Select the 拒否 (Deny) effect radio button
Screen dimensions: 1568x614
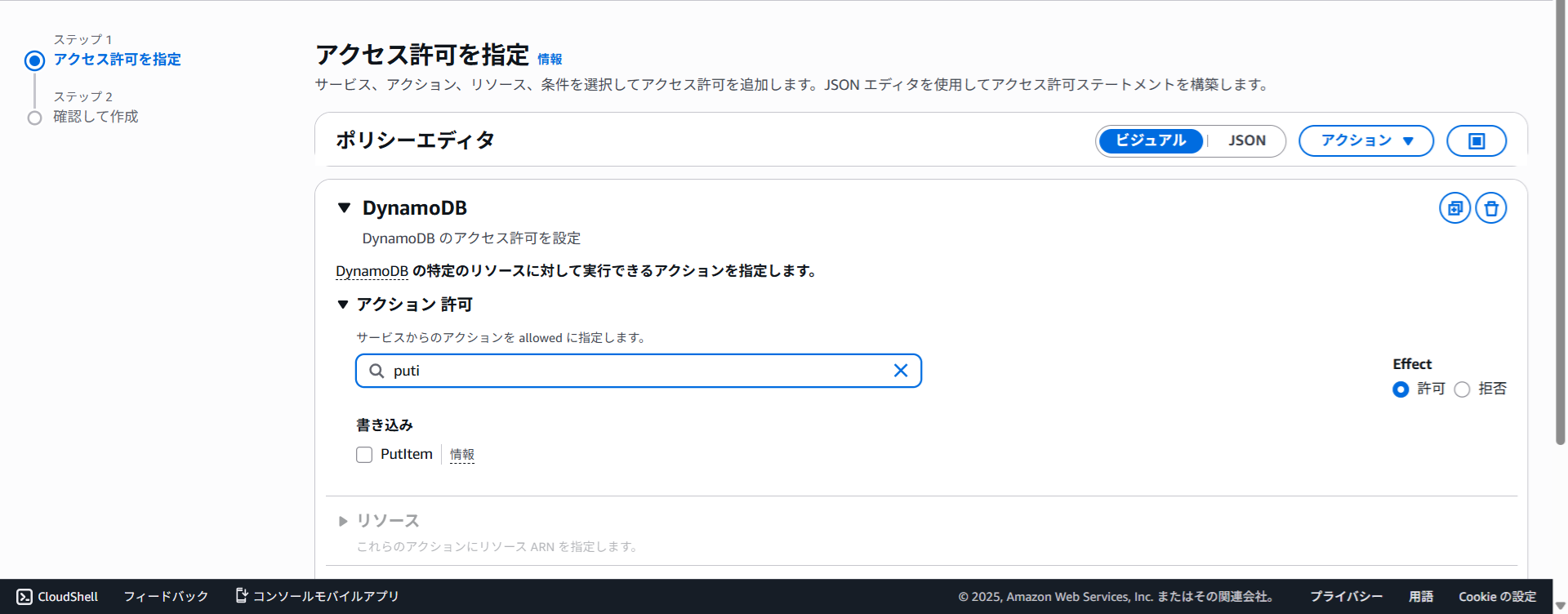coord(1462,389)
